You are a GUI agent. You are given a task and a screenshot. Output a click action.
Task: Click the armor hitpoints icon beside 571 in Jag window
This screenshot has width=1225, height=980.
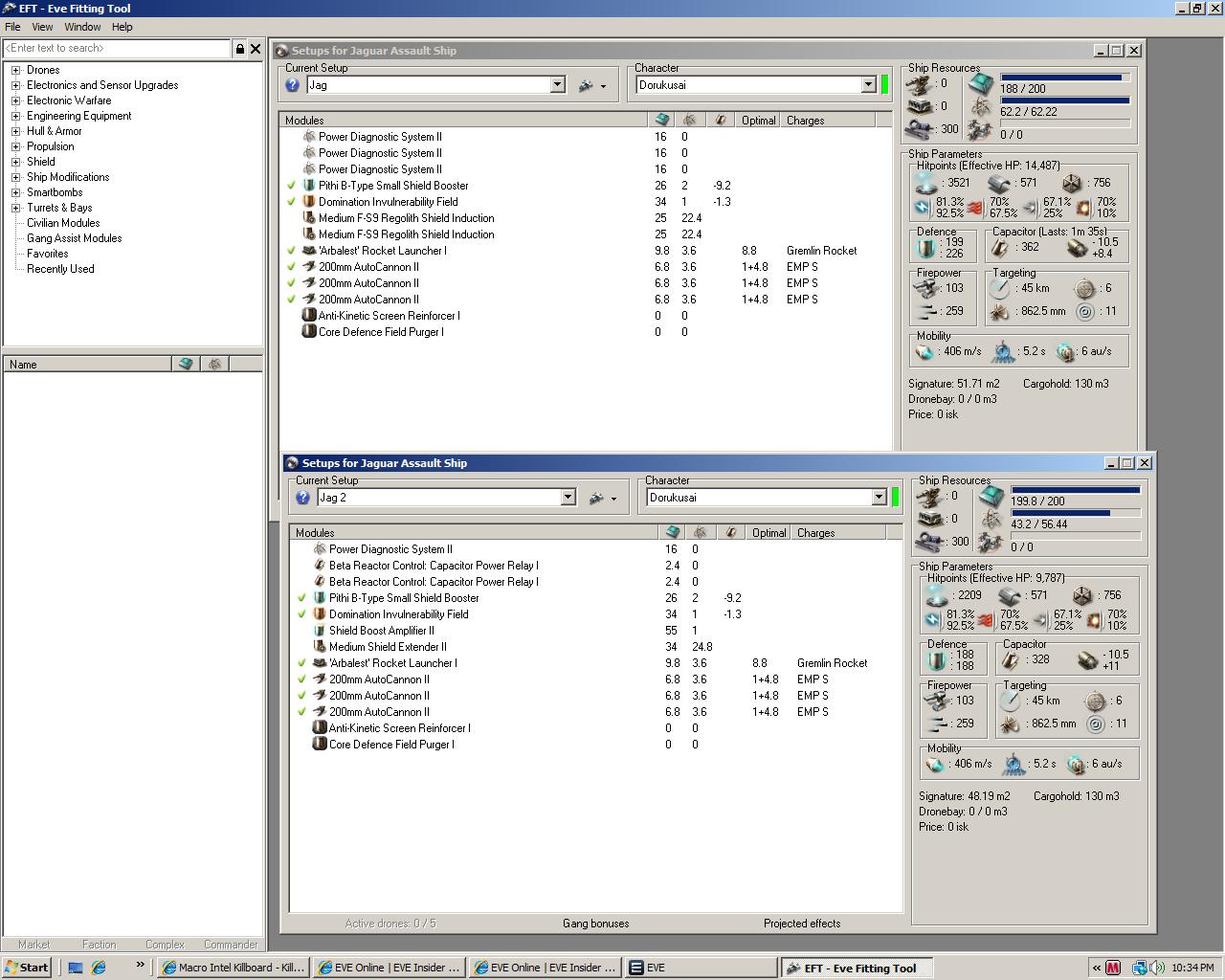[1000, 182]
